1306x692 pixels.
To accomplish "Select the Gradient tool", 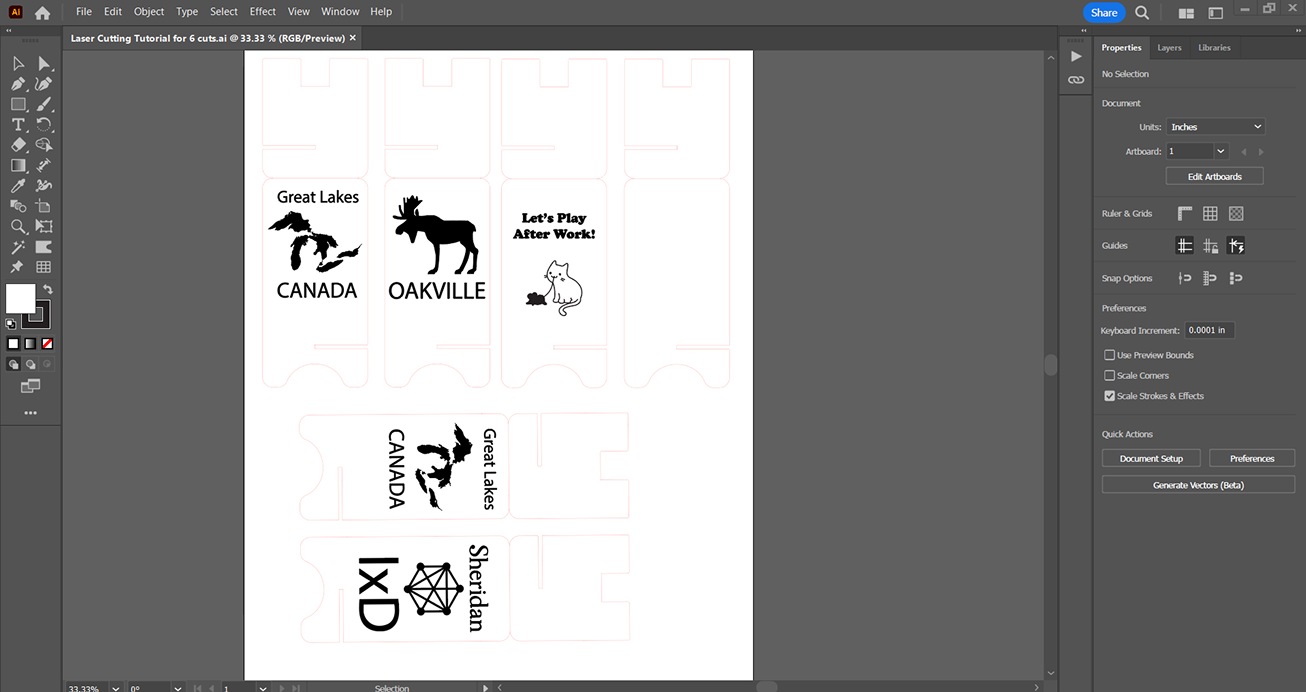I will 18,165.
